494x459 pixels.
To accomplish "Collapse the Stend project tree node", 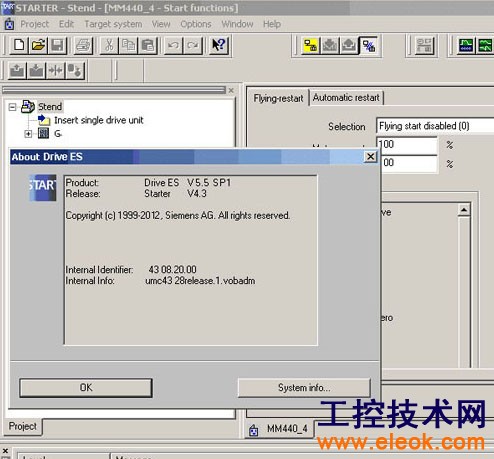I will tap(12, 107).
